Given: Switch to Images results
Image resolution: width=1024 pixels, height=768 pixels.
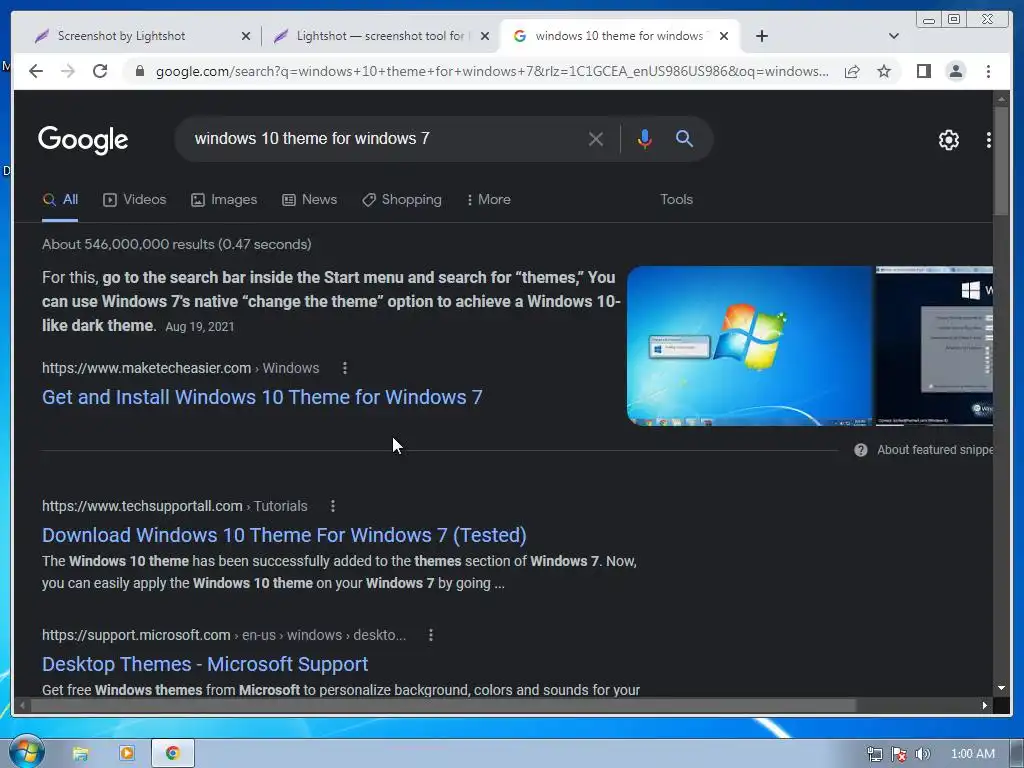Looking at the screenshot, I should [x=223, y=200].
